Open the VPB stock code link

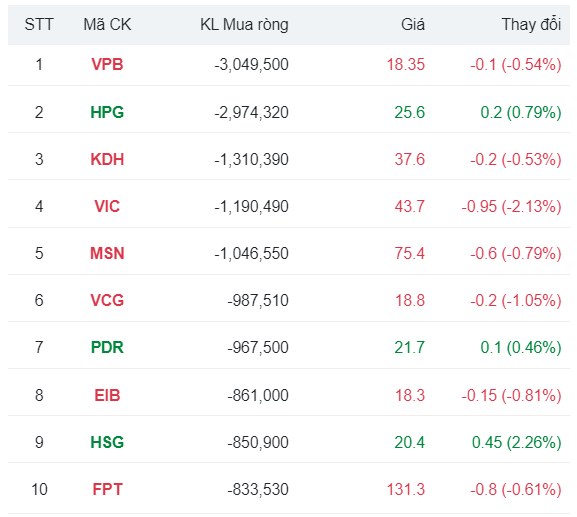pyautogui.click(x=107, y=65)
